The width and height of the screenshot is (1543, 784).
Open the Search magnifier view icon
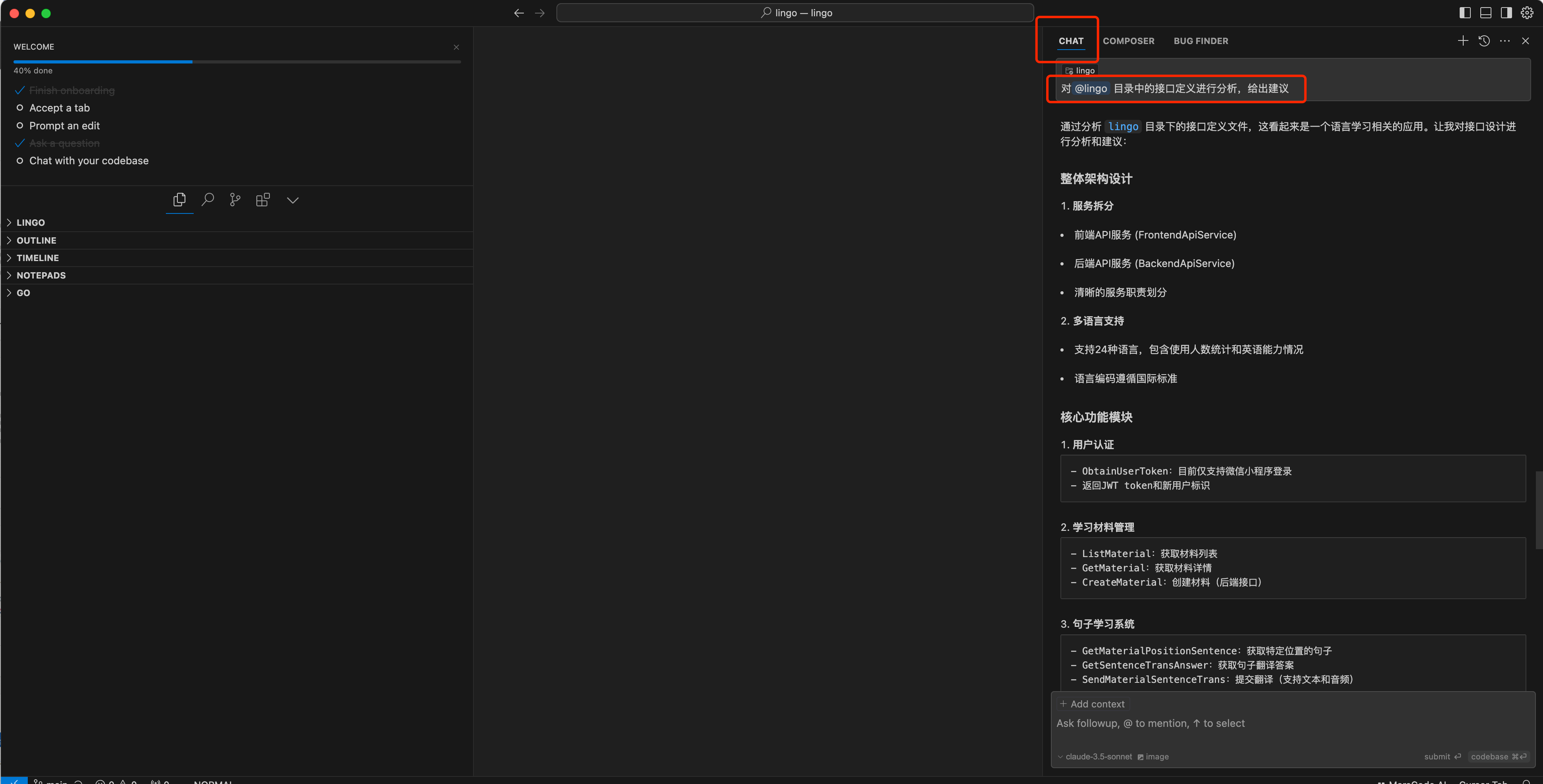[207, 200]
